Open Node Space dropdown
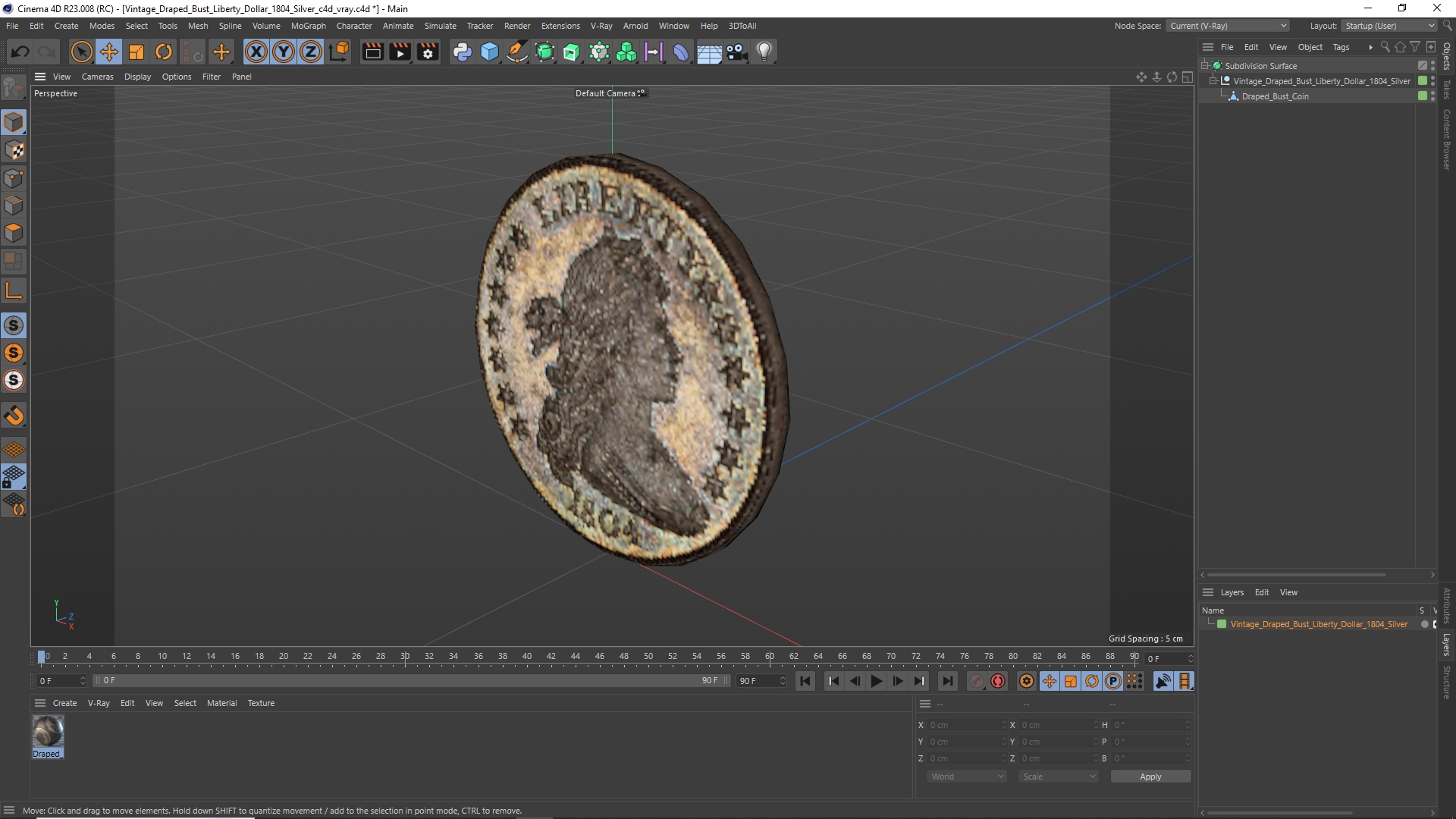This screenshot has width=1456, height=819. point(1228,26)
